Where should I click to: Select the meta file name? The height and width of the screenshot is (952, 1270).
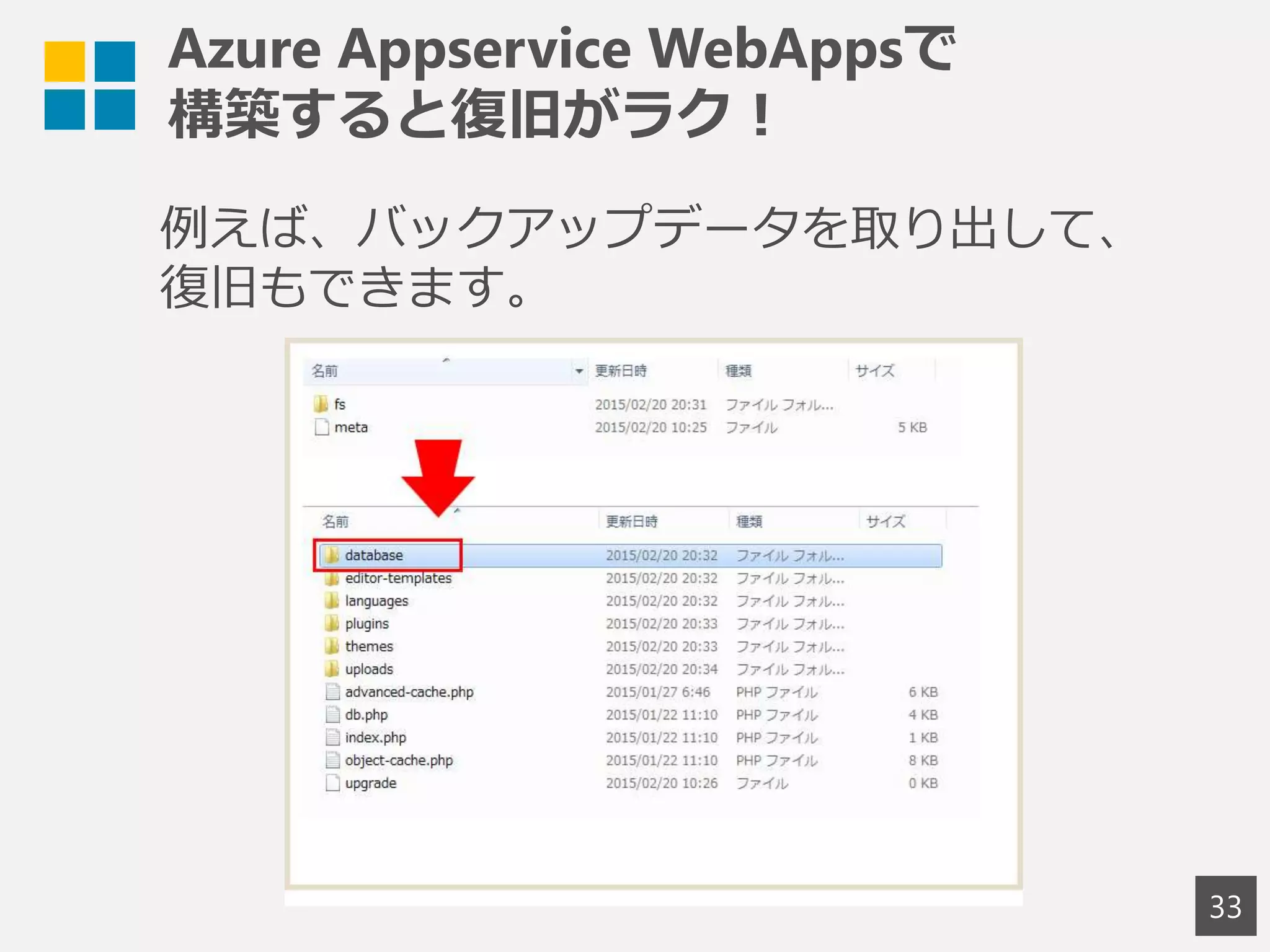click(x=351, y=427)
